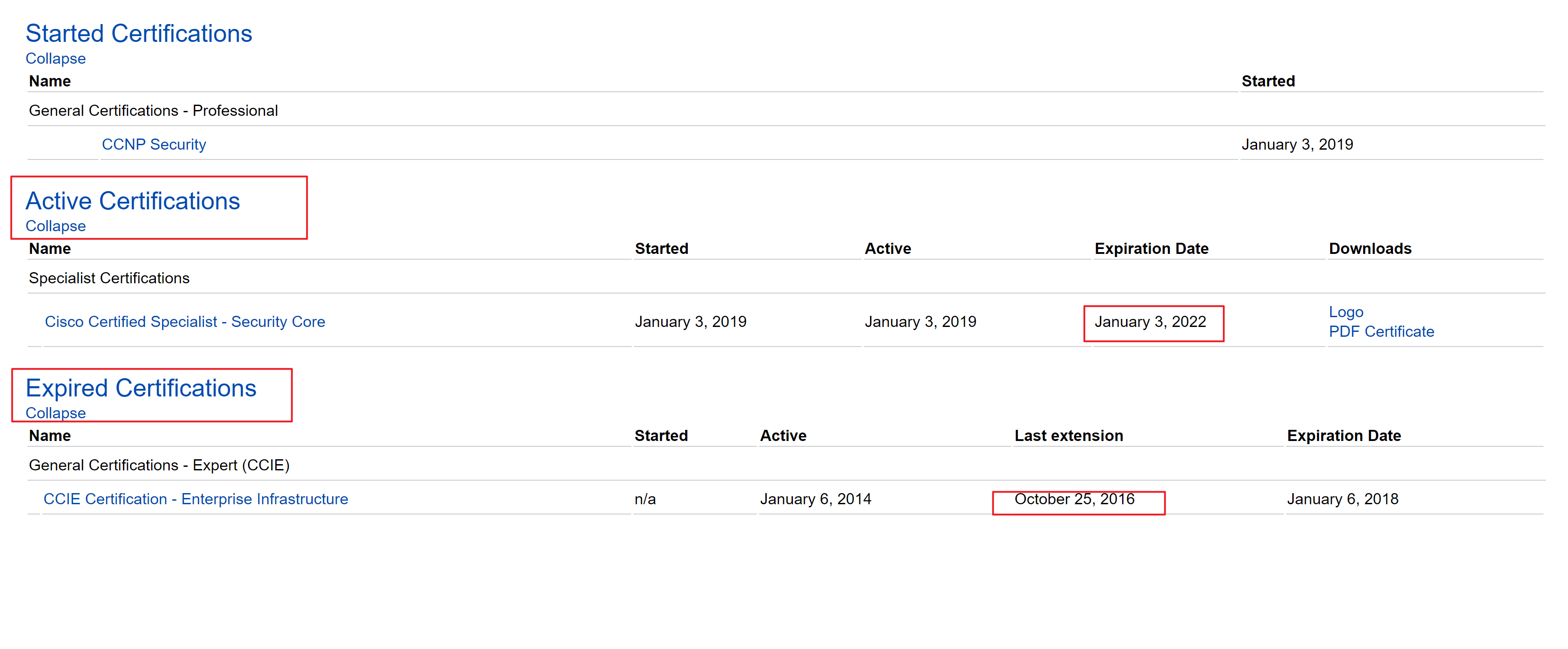Click Name header in Started Certifications table
The height and width of the screenshot is (649, 1568).
tap(50, 81)
